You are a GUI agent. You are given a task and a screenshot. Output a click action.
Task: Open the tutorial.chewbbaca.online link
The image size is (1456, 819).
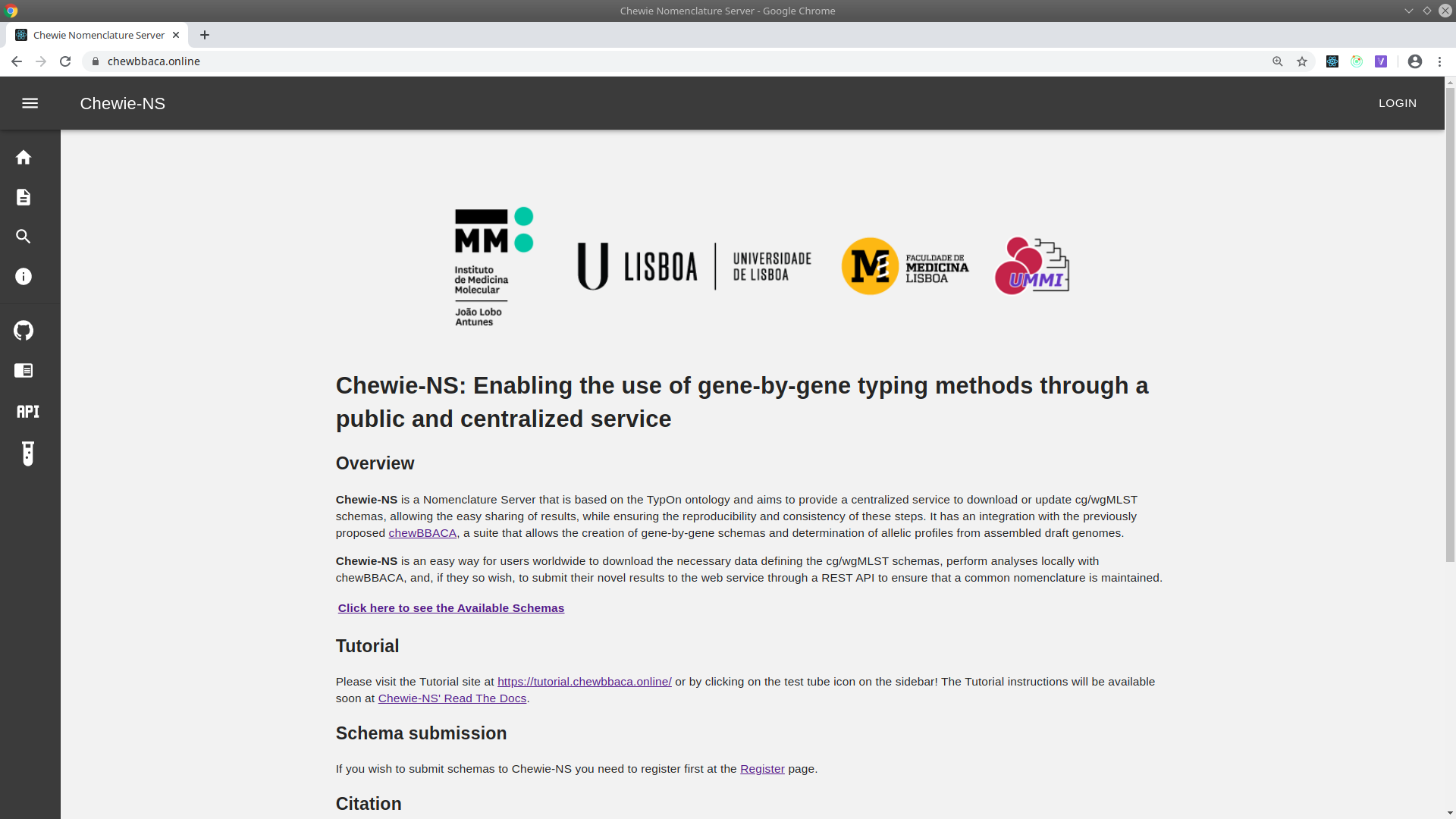(584, 682)
